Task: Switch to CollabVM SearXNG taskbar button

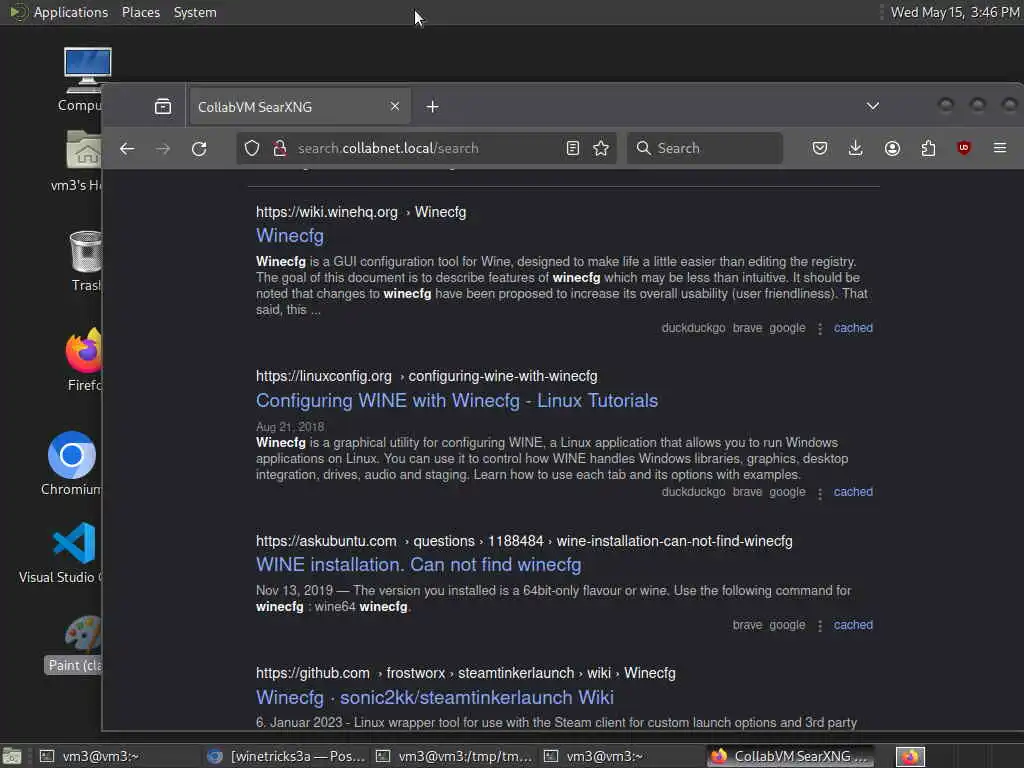Action: pyautogui.click(x=791, y=756)
